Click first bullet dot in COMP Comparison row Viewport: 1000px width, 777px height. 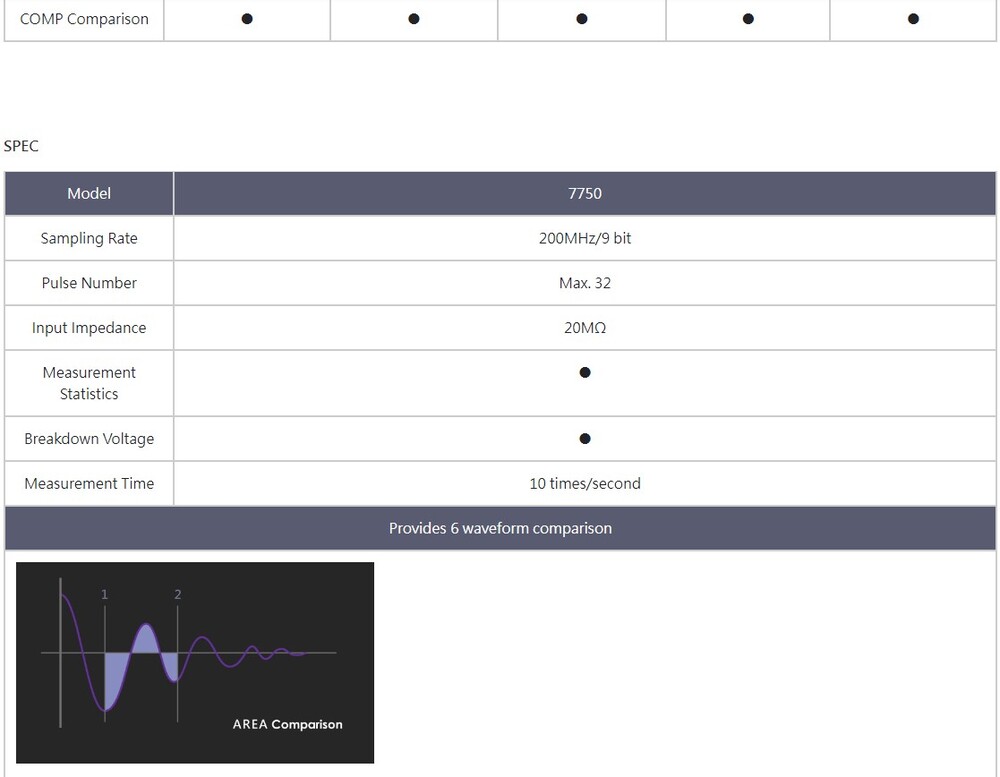pos(247,19)
